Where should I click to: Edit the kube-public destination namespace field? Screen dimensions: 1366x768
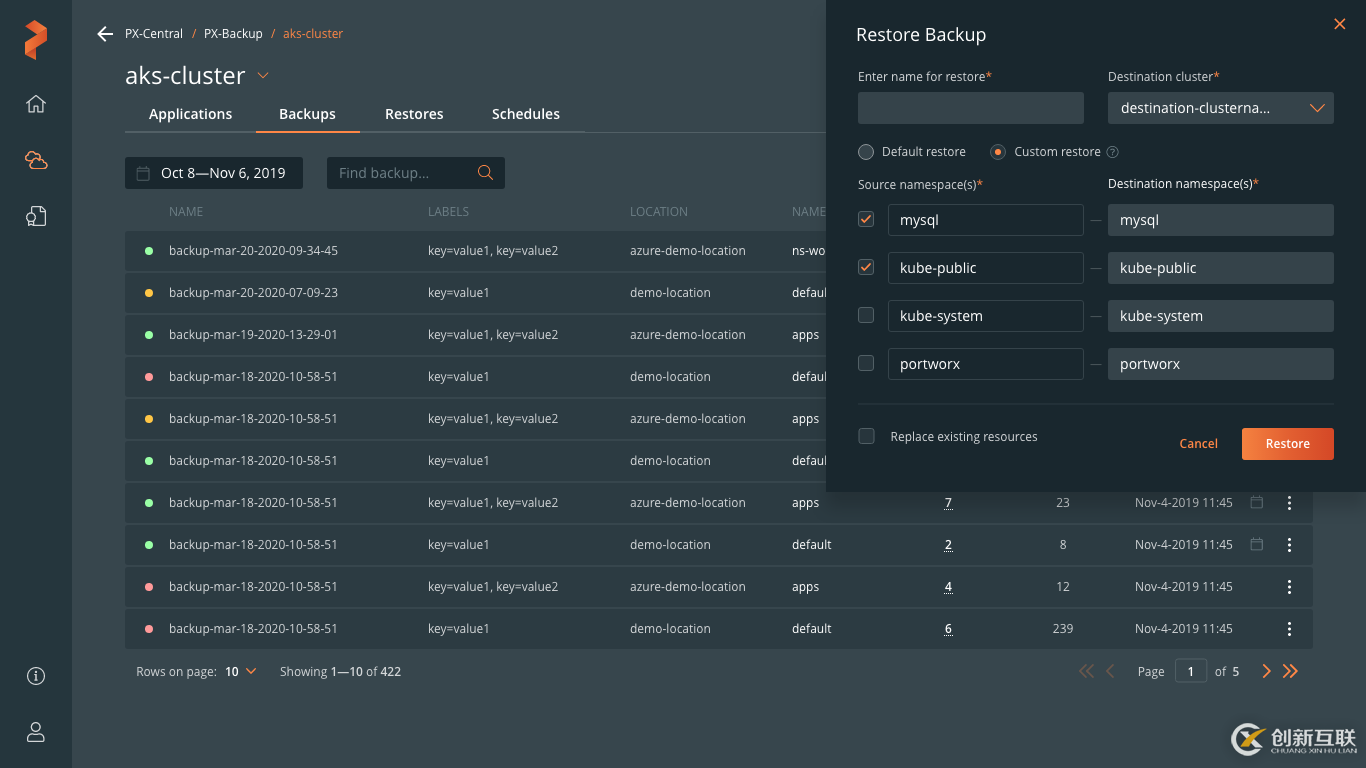pos(1221,268)
